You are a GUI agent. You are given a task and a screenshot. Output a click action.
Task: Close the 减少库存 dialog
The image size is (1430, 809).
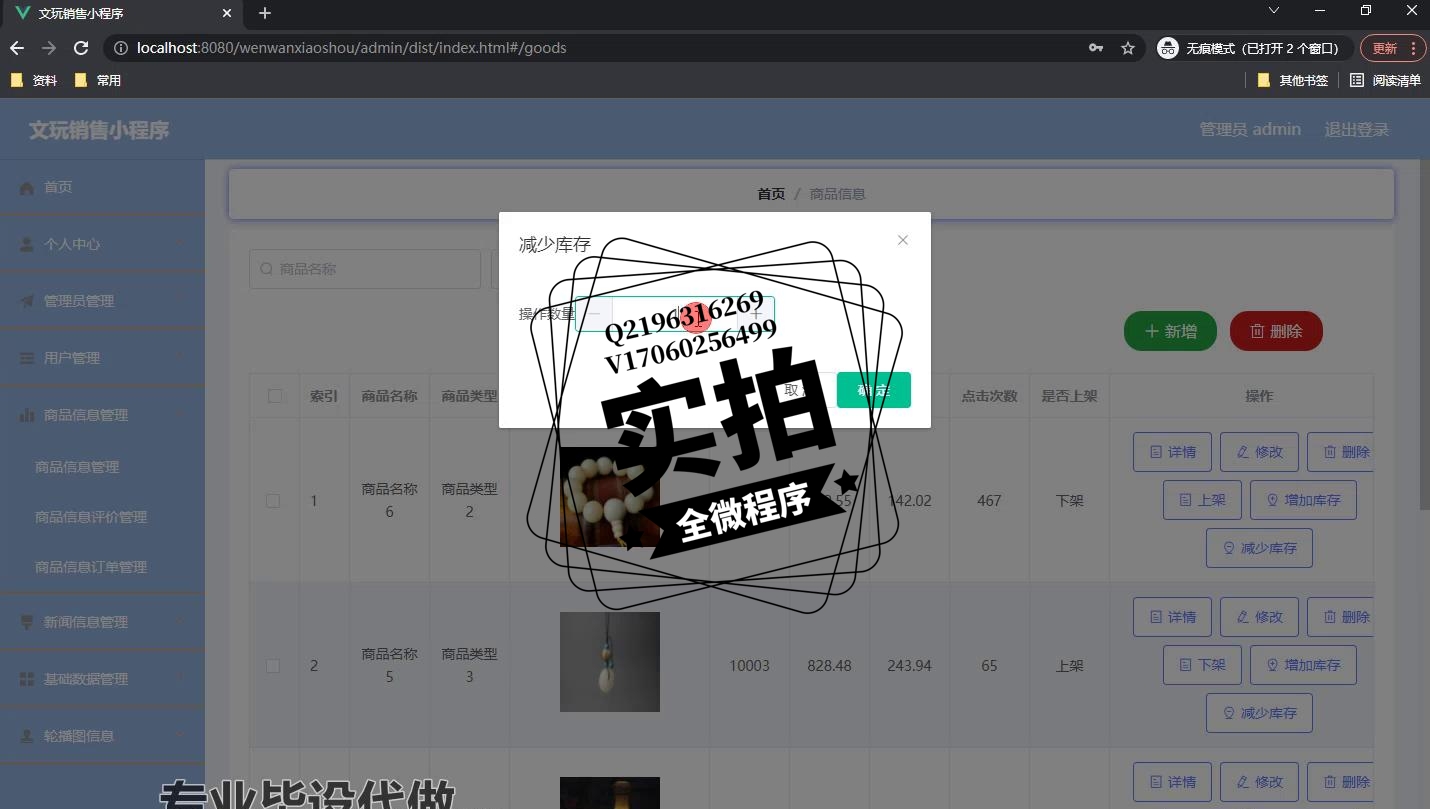click(902, 240)
